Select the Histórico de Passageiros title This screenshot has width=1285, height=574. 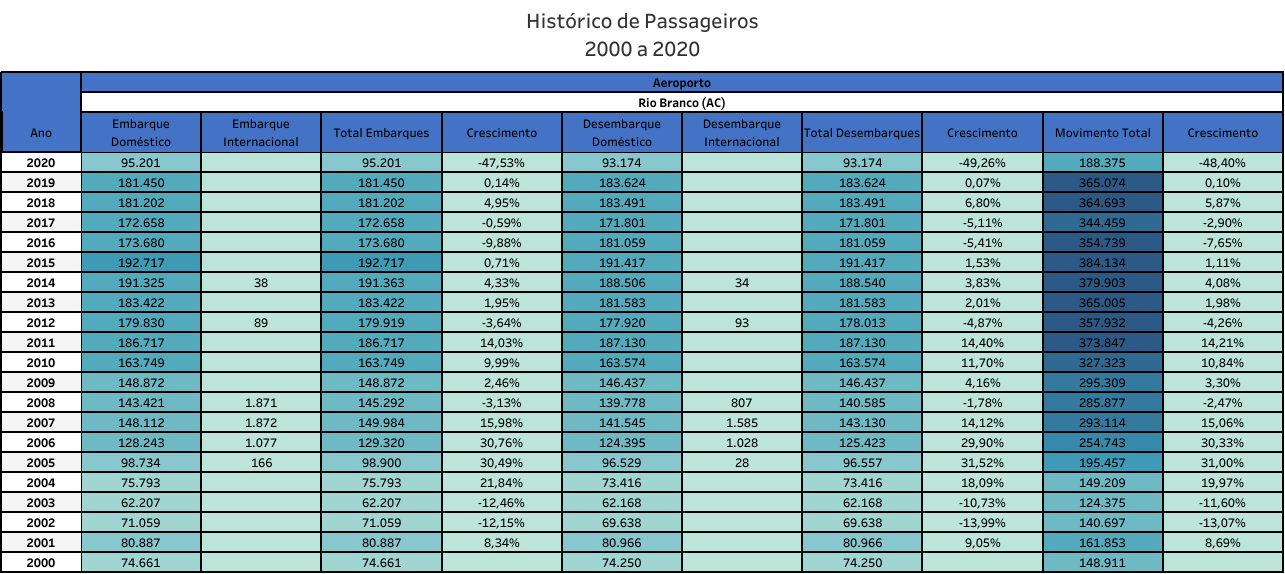pyautogui.click(x=642, y=21)
